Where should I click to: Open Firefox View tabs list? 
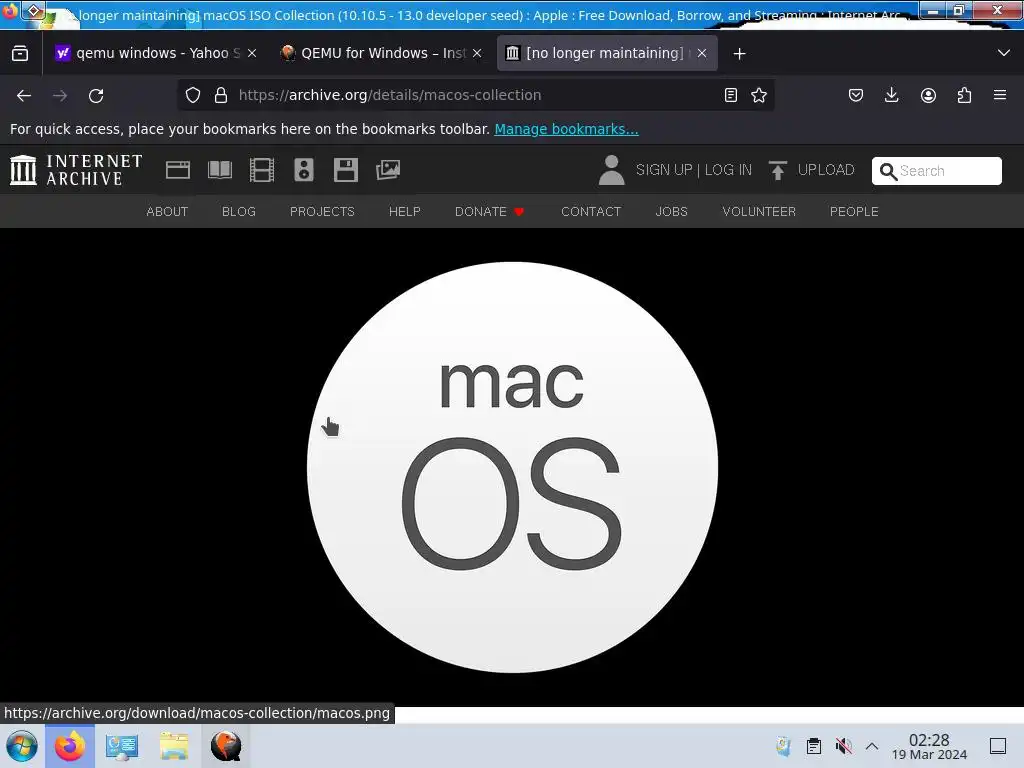click(20, 53)
